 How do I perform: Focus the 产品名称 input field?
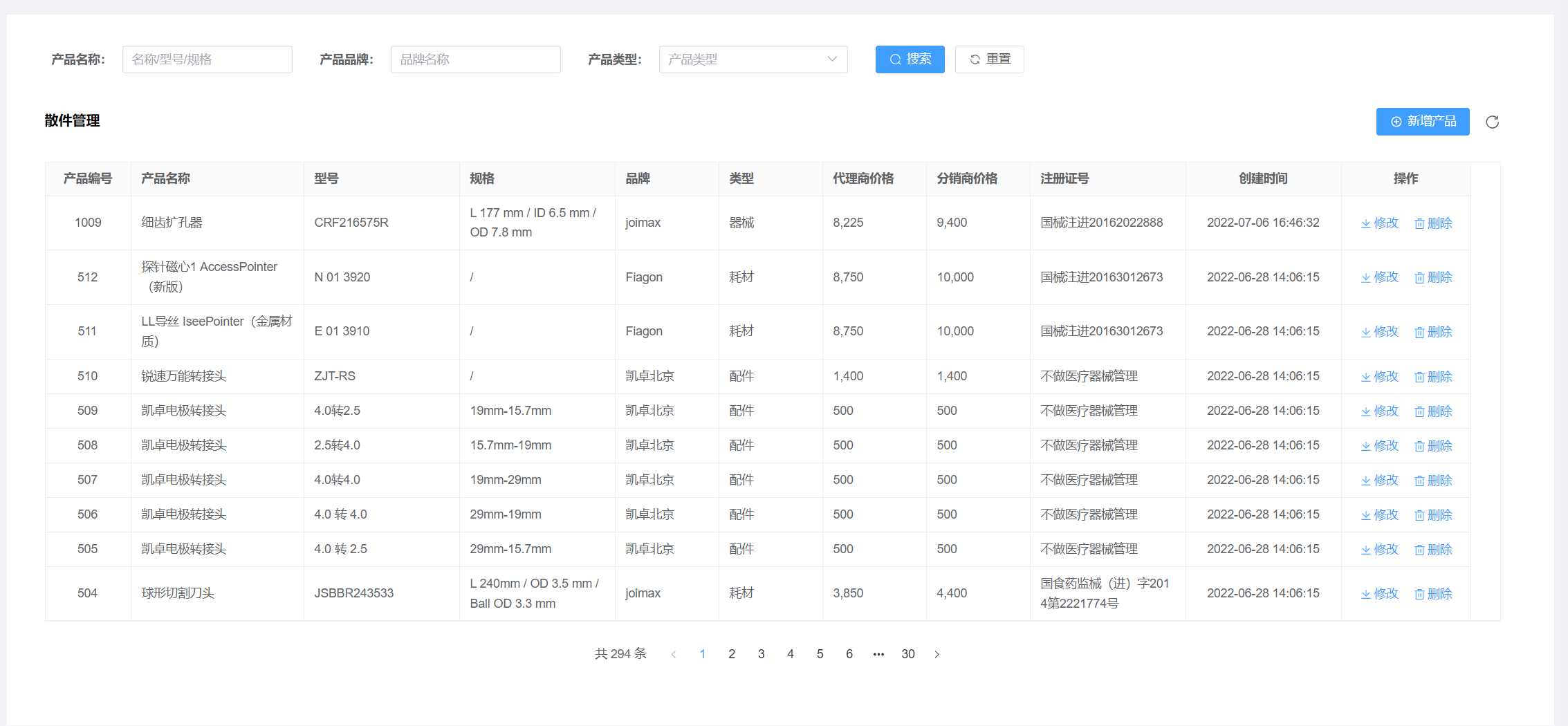tap(207, 59)
